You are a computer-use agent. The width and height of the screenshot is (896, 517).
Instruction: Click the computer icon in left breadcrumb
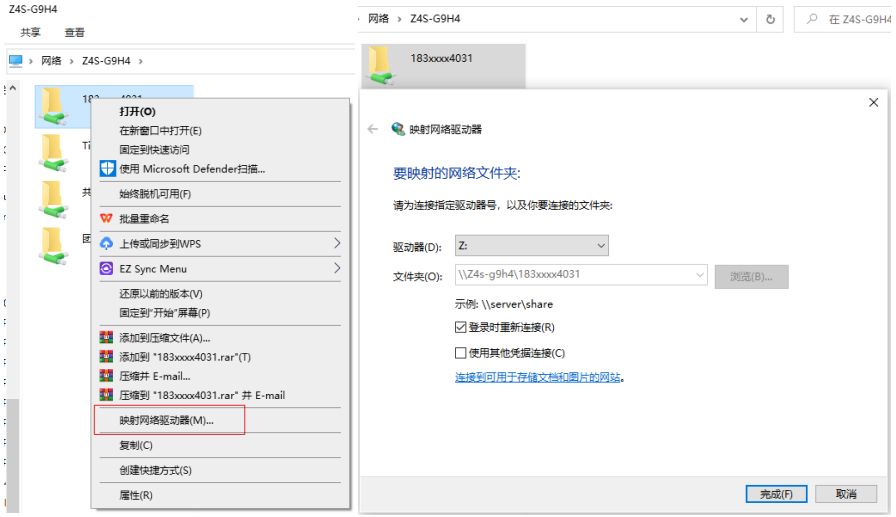tap(15, 61)
